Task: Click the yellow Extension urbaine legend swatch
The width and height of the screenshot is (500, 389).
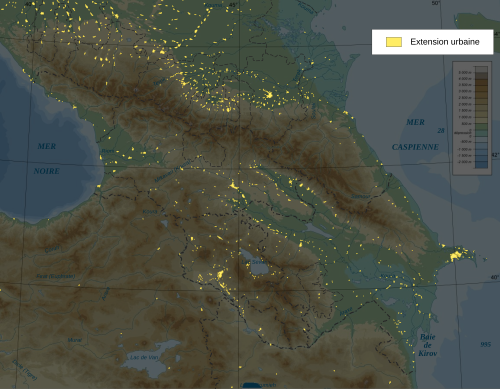Action: pos(394,42)
